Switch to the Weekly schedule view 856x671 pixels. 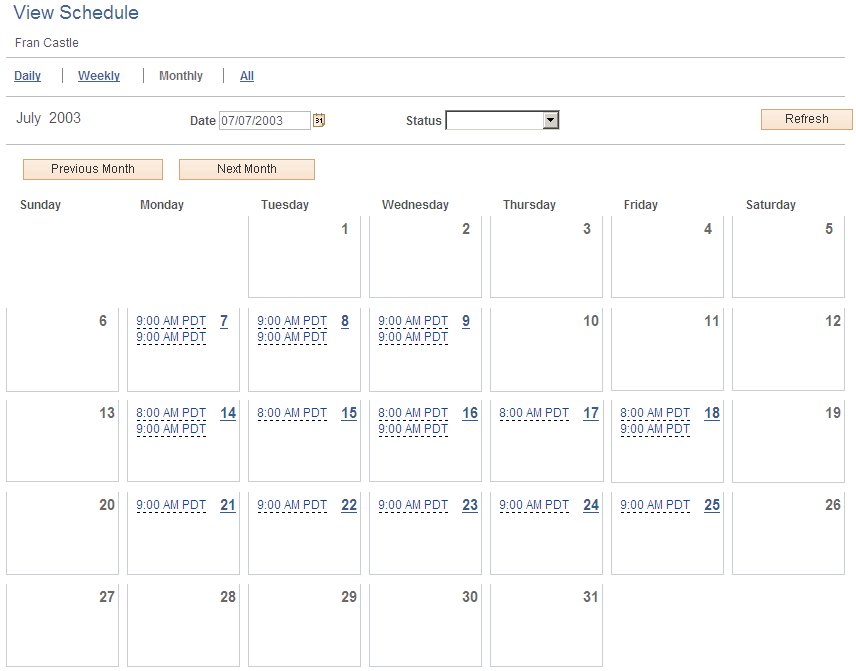98,75
